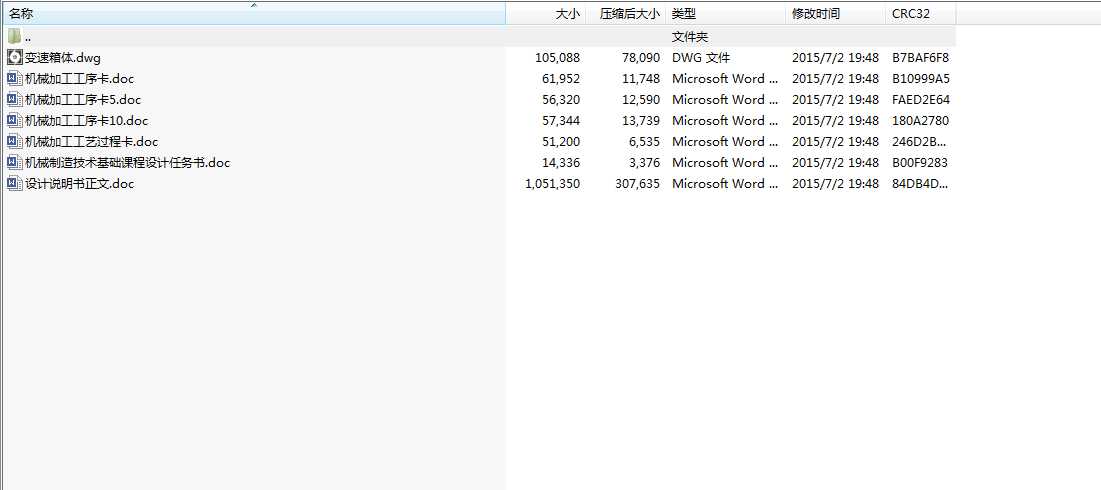
Task: Click the modified time in 变速箱体.dwg row
Action: 836,58
